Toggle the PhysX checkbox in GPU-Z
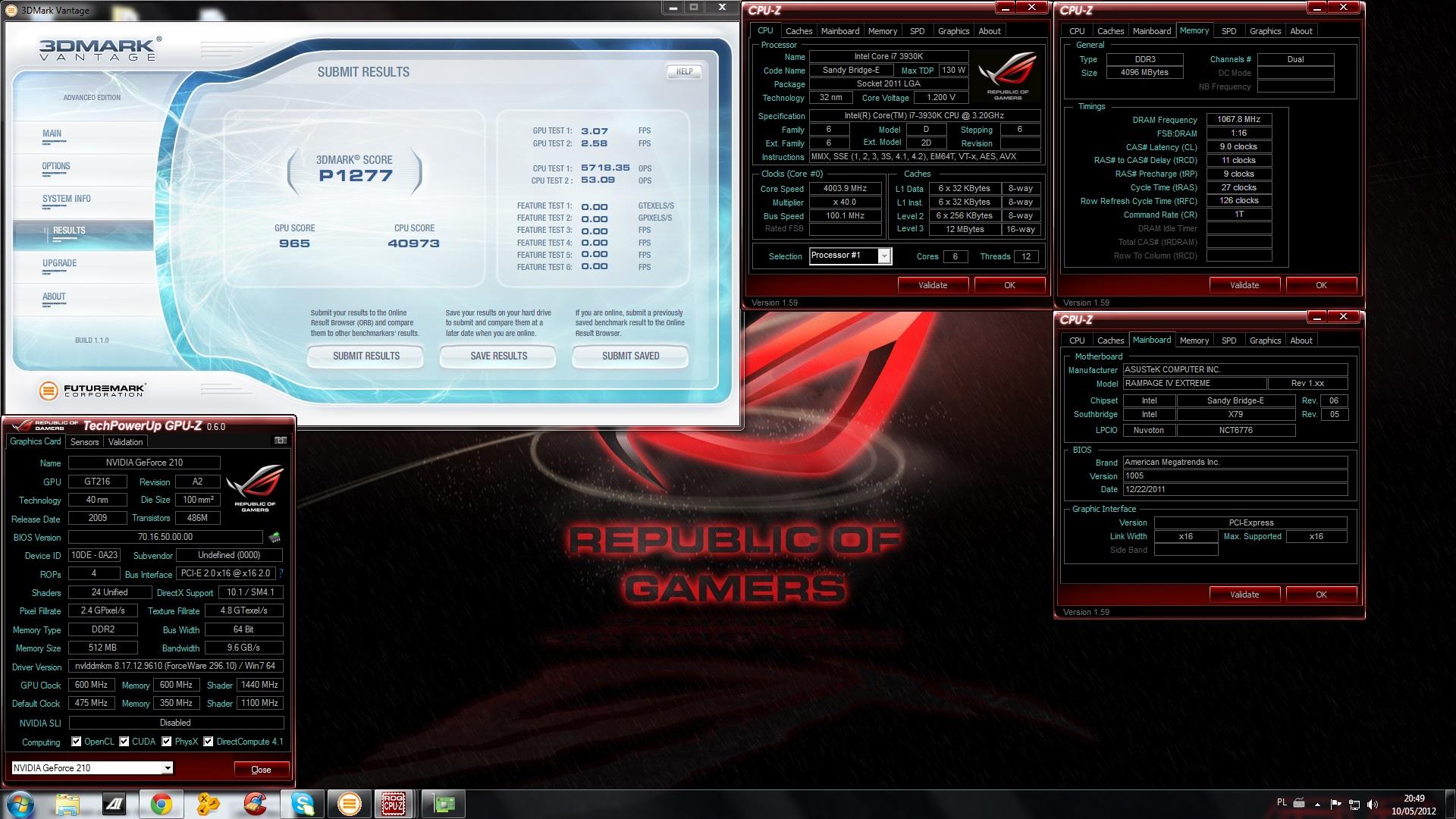 tap(166, 742)
